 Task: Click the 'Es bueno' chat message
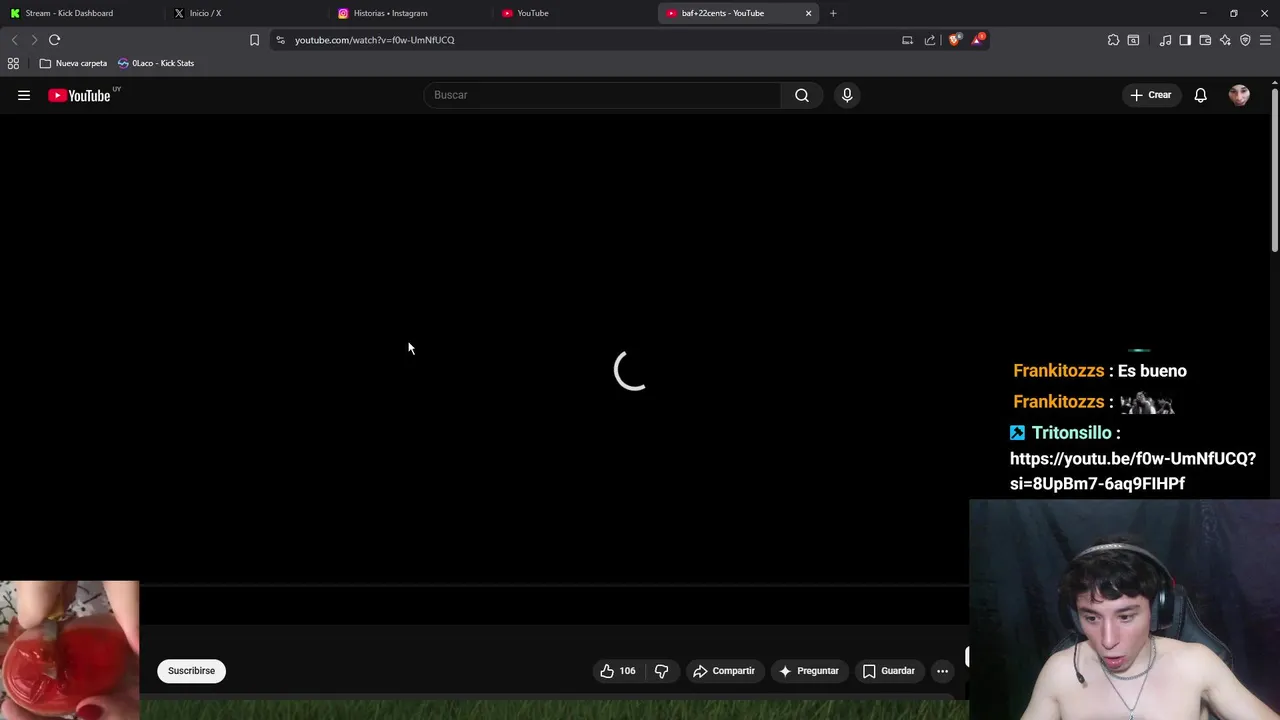click(1152, 371)
